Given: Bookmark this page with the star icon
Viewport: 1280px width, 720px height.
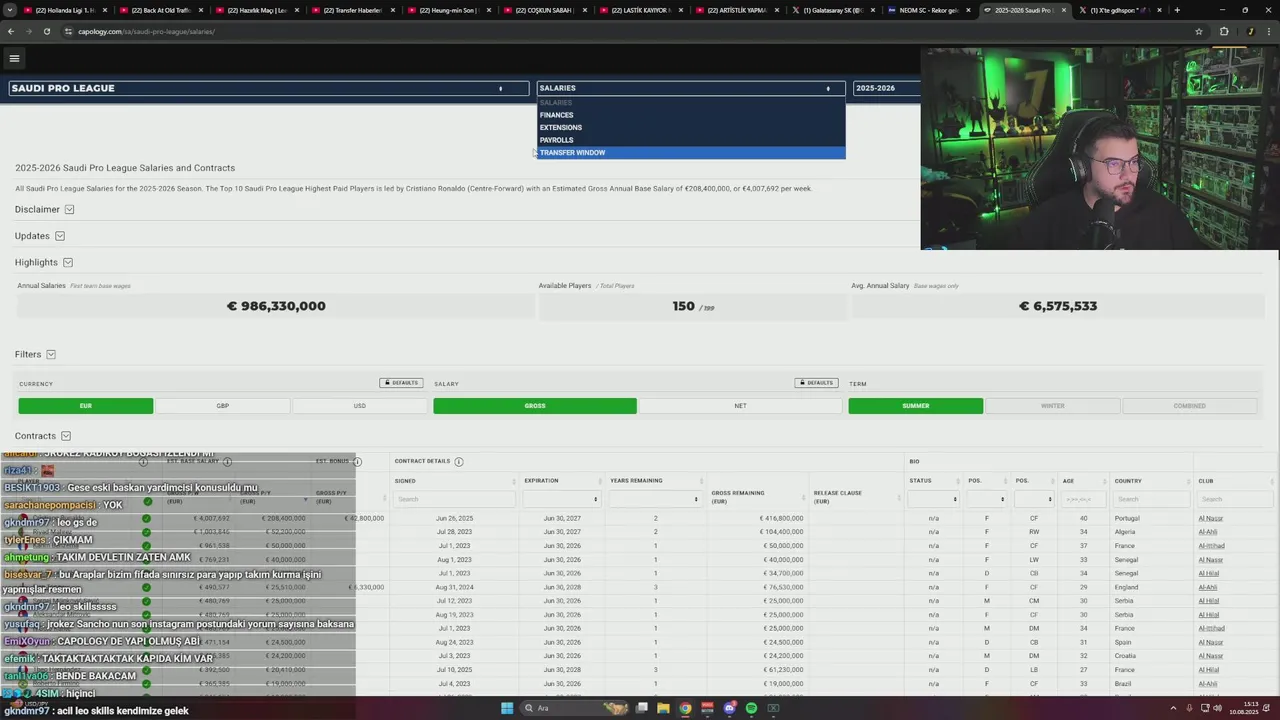Looking at the screenshot, I should point(1198,31).
